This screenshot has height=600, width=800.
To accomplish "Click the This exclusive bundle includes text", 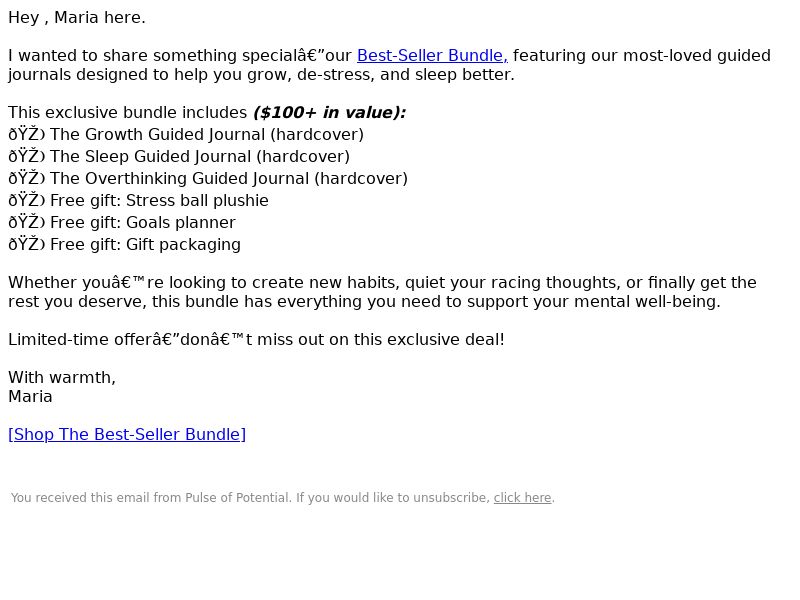I will tap(128, 112).
